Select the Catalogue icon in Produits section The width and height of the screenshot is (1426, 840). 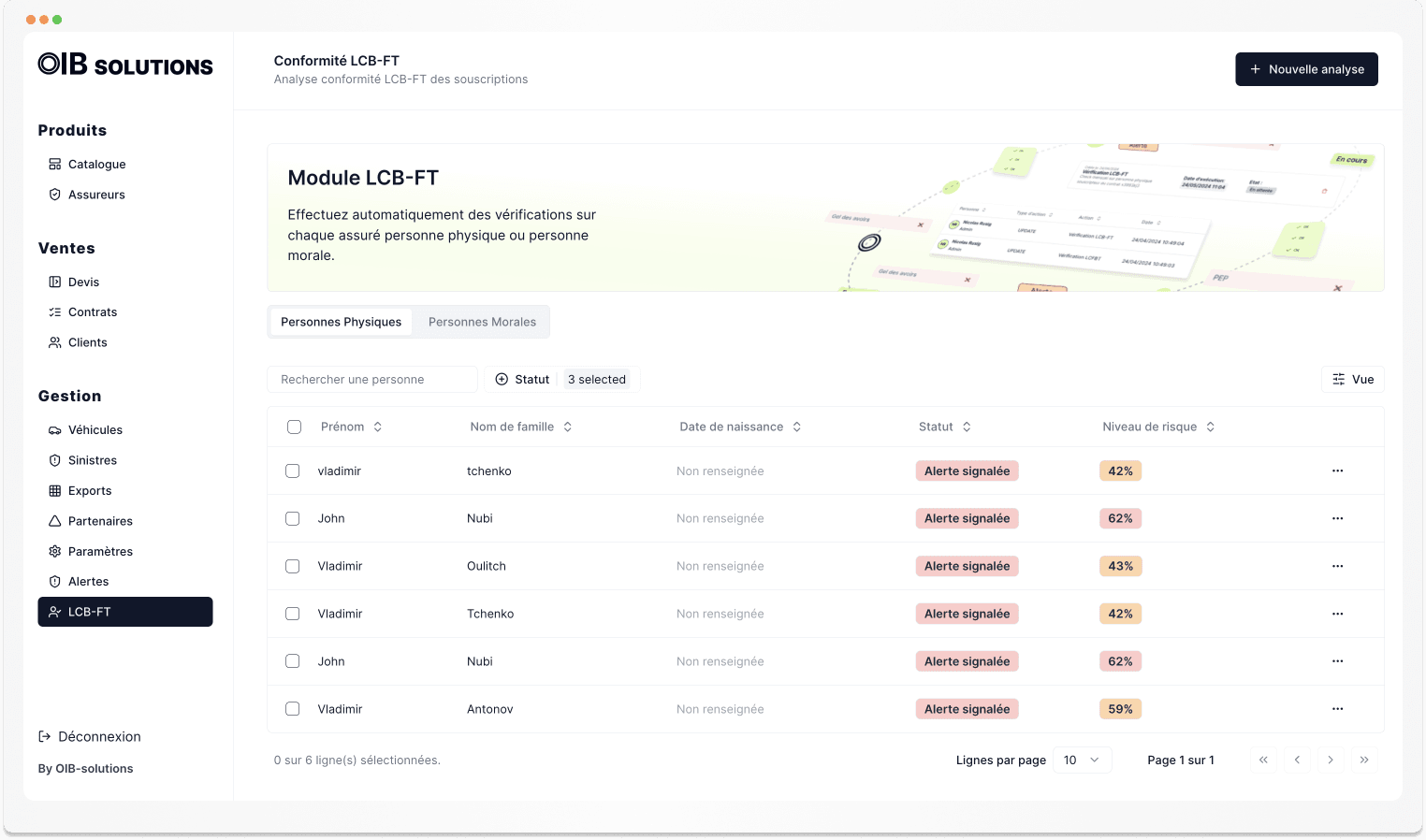[54, 164]
